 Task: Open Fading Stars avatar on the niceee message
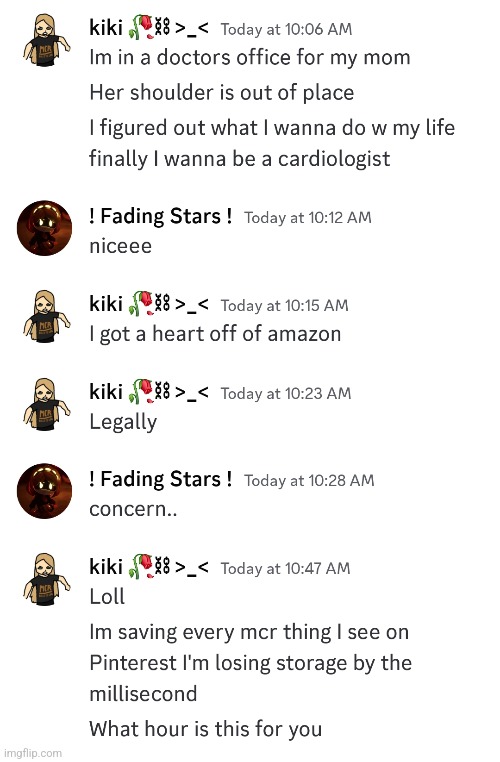click(x=44, y=228)
